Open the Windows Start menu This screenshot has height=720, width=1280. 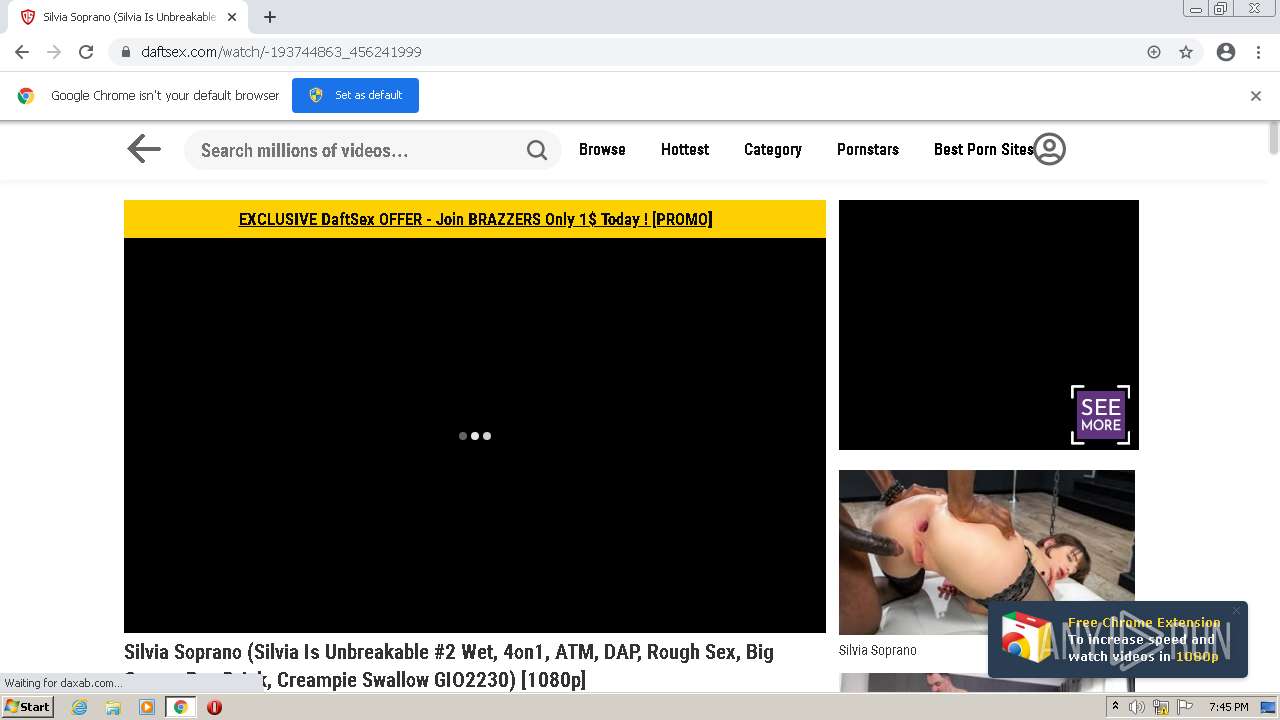tap(28, 707)
